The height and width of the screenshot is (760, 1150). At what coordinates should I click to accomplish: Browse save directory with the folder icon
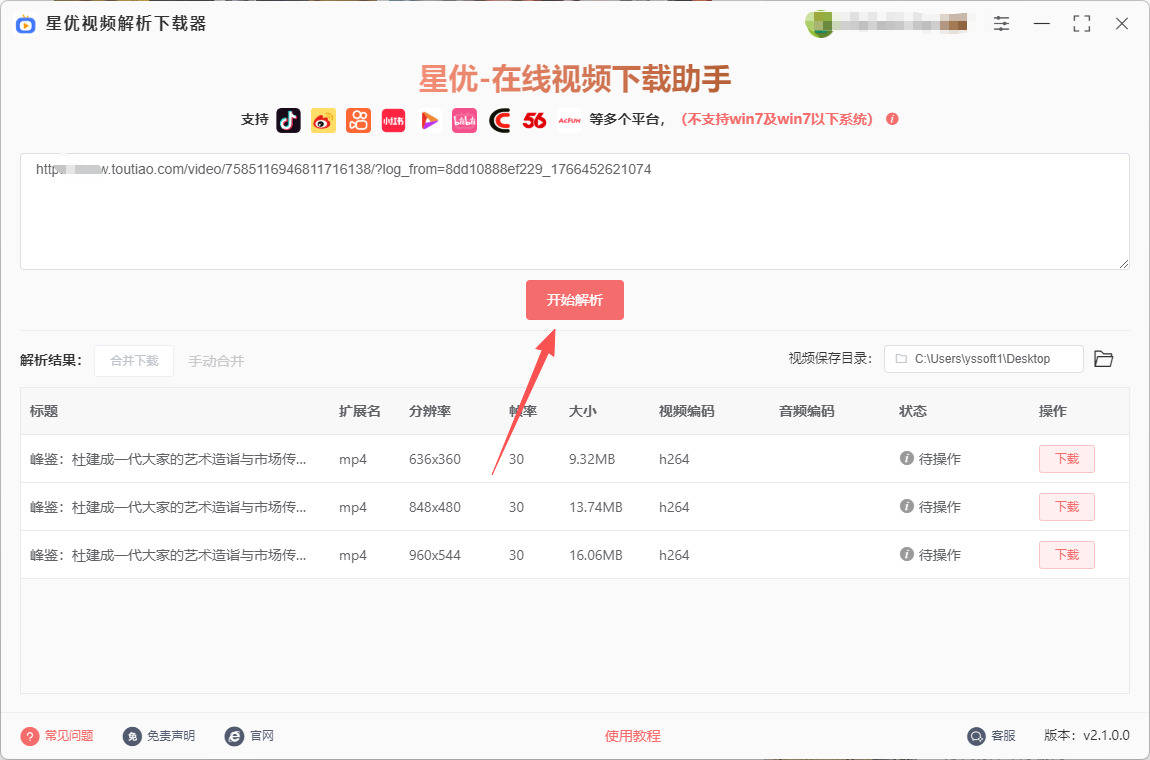(x=1103, y=358)
